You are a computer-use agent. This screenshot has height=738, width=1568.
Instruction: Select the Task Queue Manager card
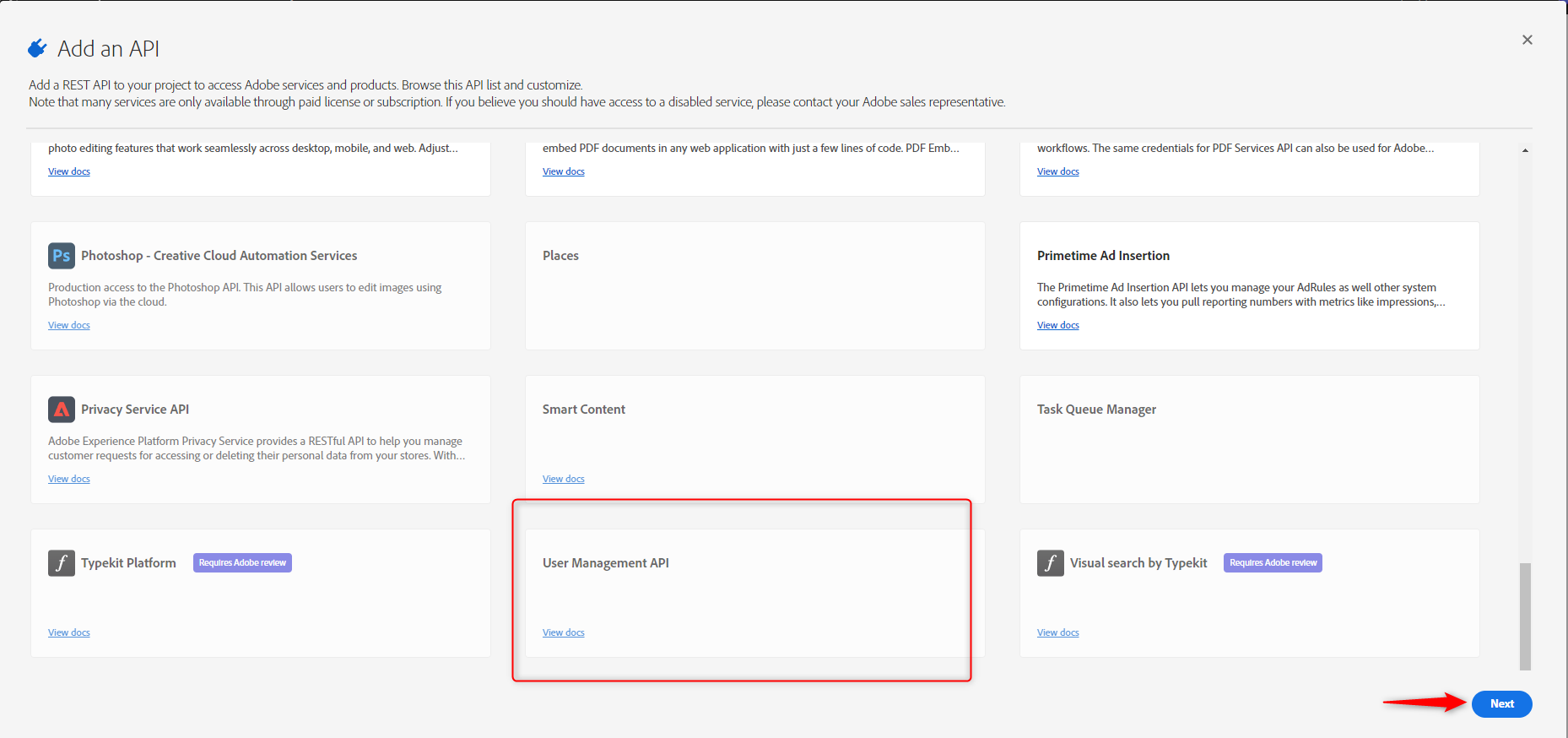[x=1249, y=440]
